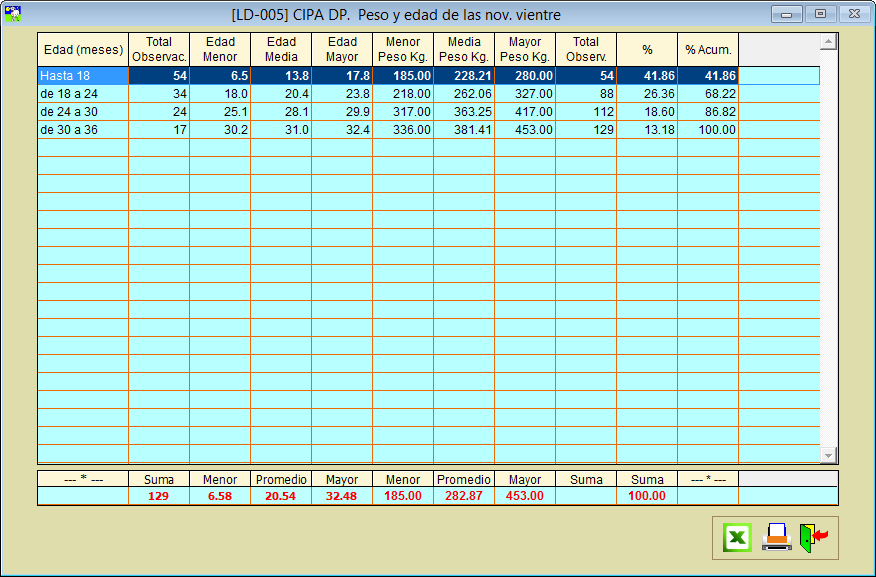Click the 'Edad Media' column header

[x=281, y=50]
